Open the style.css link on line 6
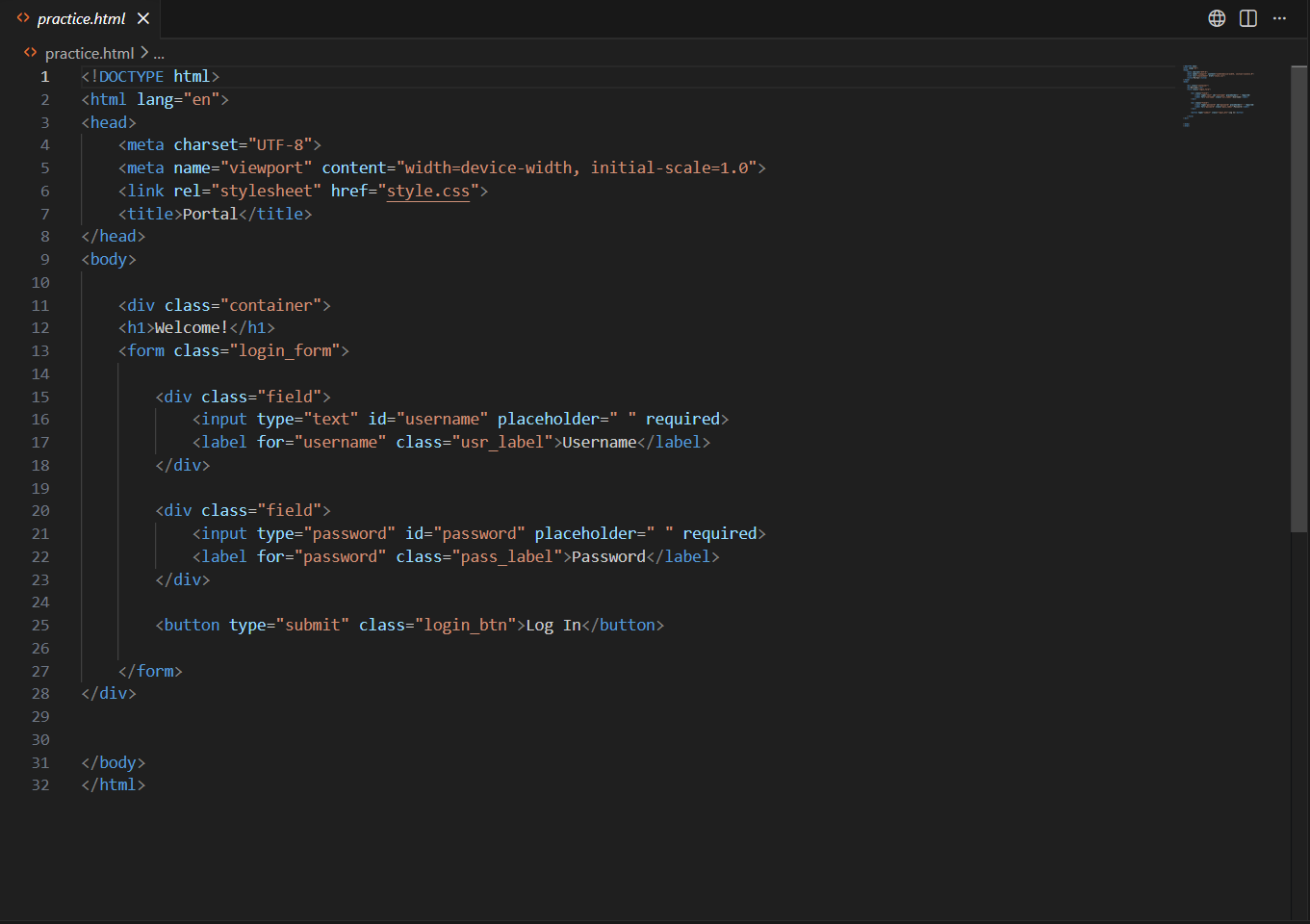 (428, 191)
